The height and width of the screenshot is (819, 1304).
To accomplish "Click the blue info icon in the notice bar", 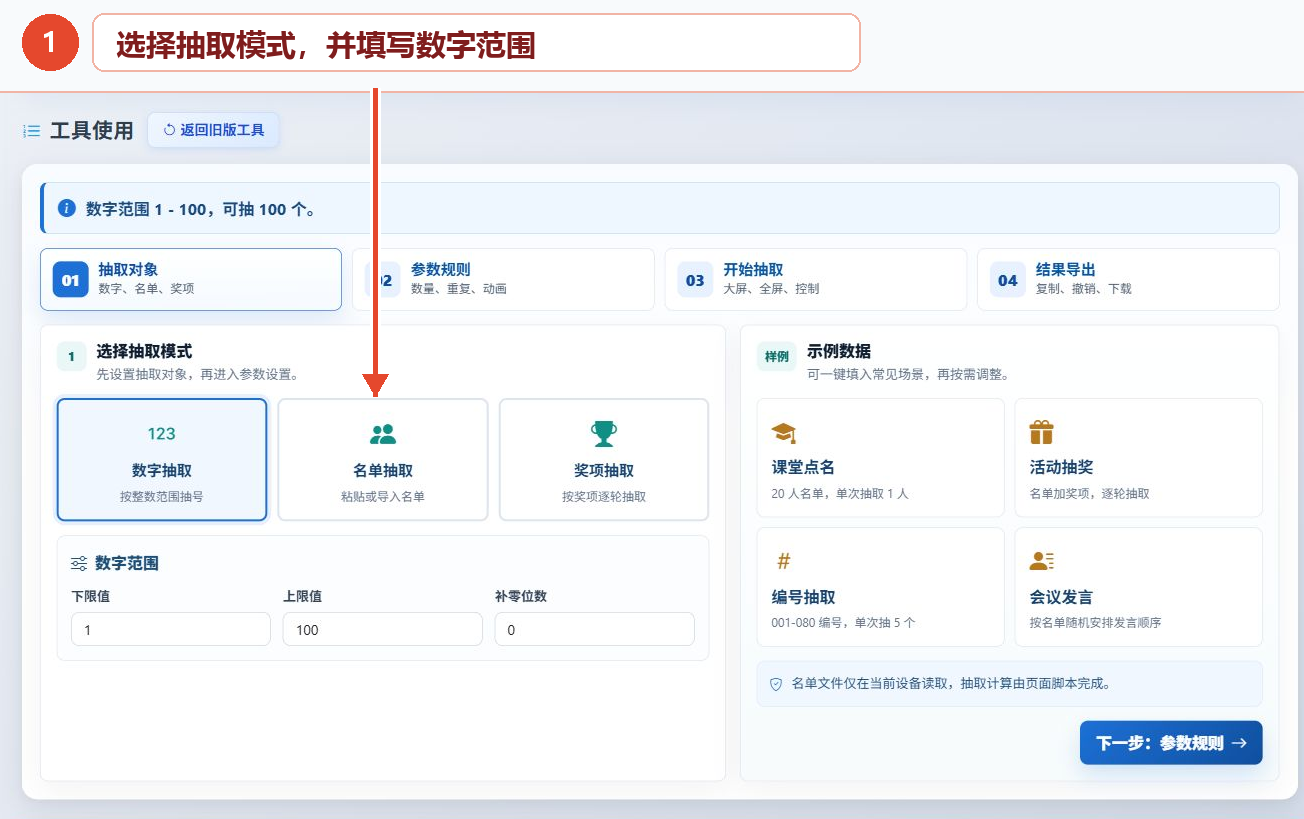I will tap(67, 208).
